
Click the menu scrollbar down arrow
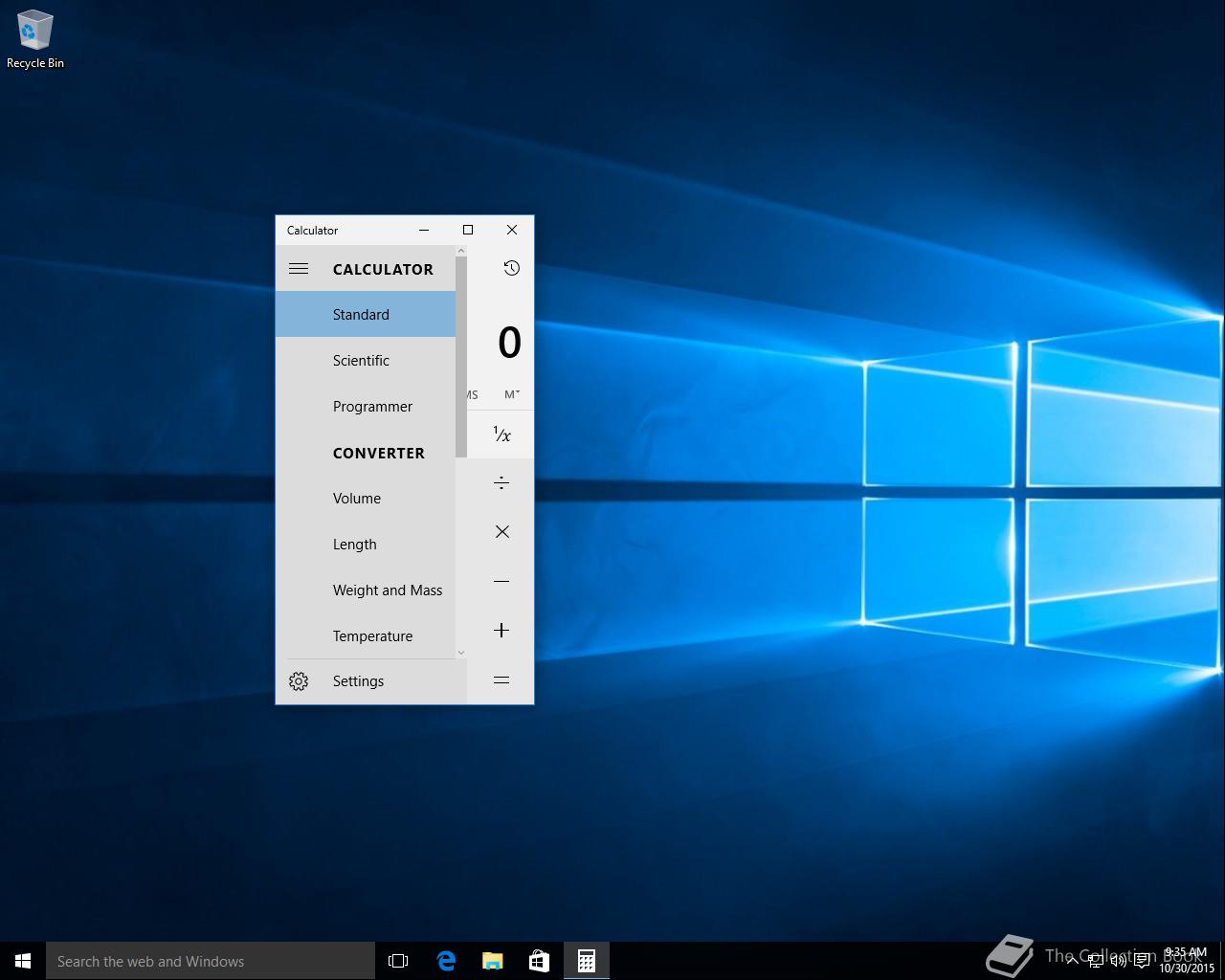[x=461, y=653]
